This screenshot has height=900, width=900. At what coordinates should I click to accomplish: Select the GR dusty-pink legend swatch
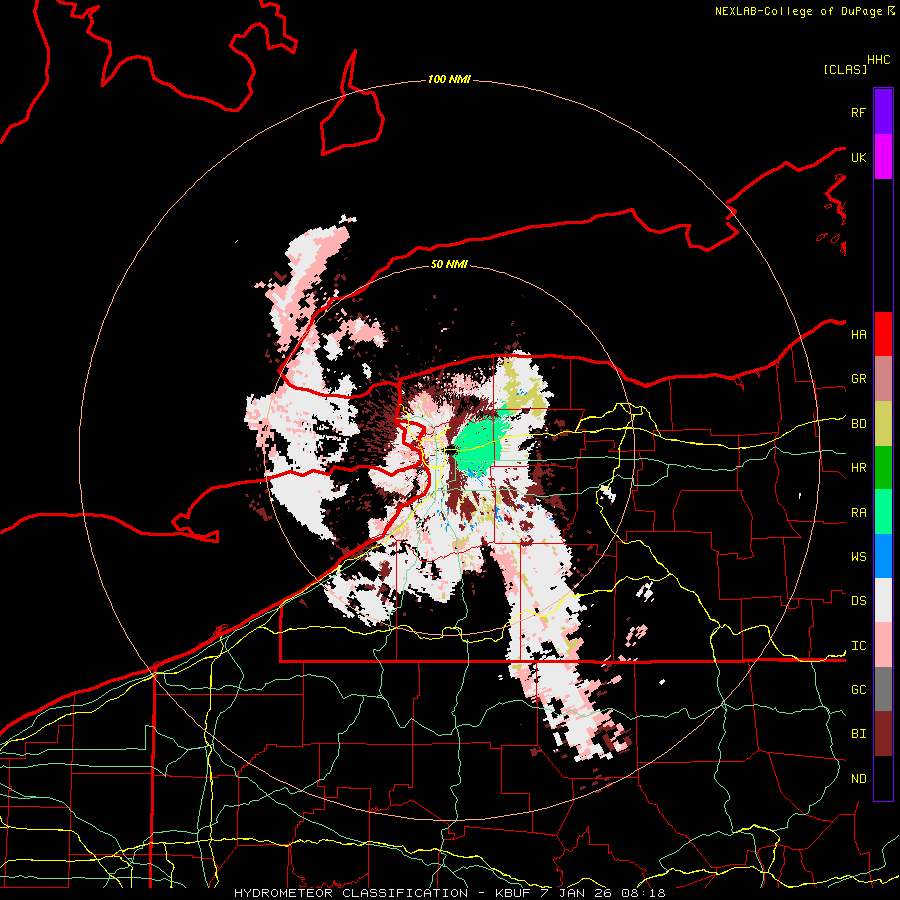pyautogui.click(x=883, y=379)
